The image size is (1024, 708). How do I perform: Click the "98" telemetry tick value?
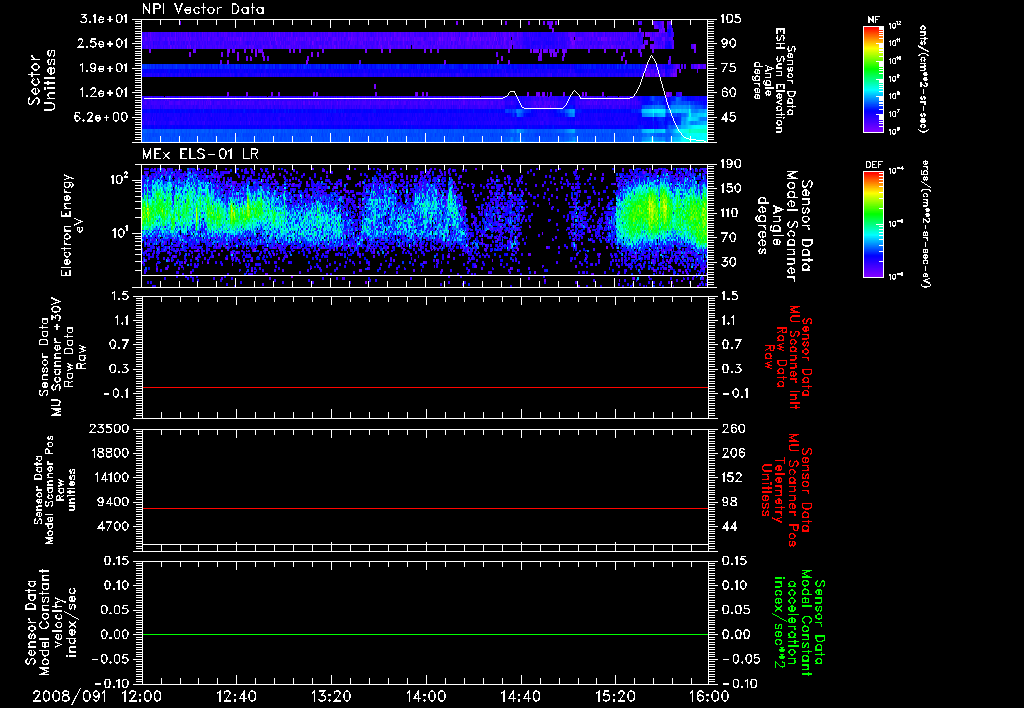(729, 502)
